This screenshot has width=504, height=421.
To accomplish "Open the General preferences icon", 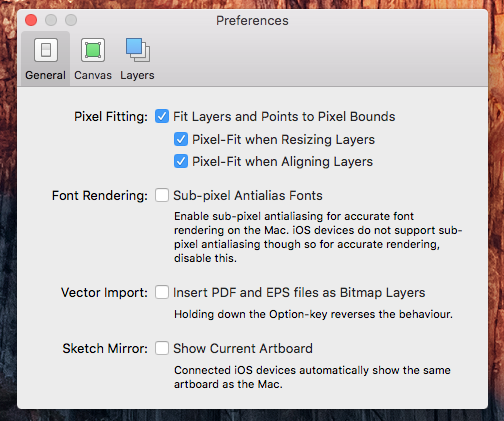I will tap(46, 50).
